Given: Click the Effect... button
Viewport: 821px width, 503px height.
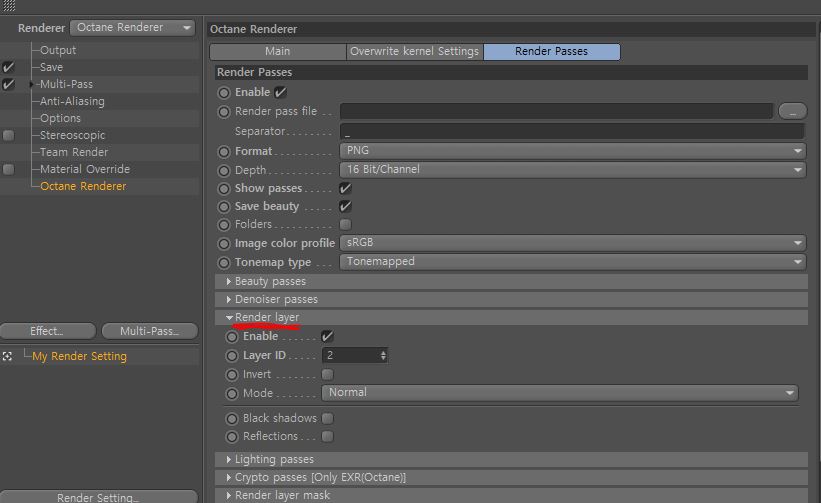Looking at the screenshot, I should (48, 331).
